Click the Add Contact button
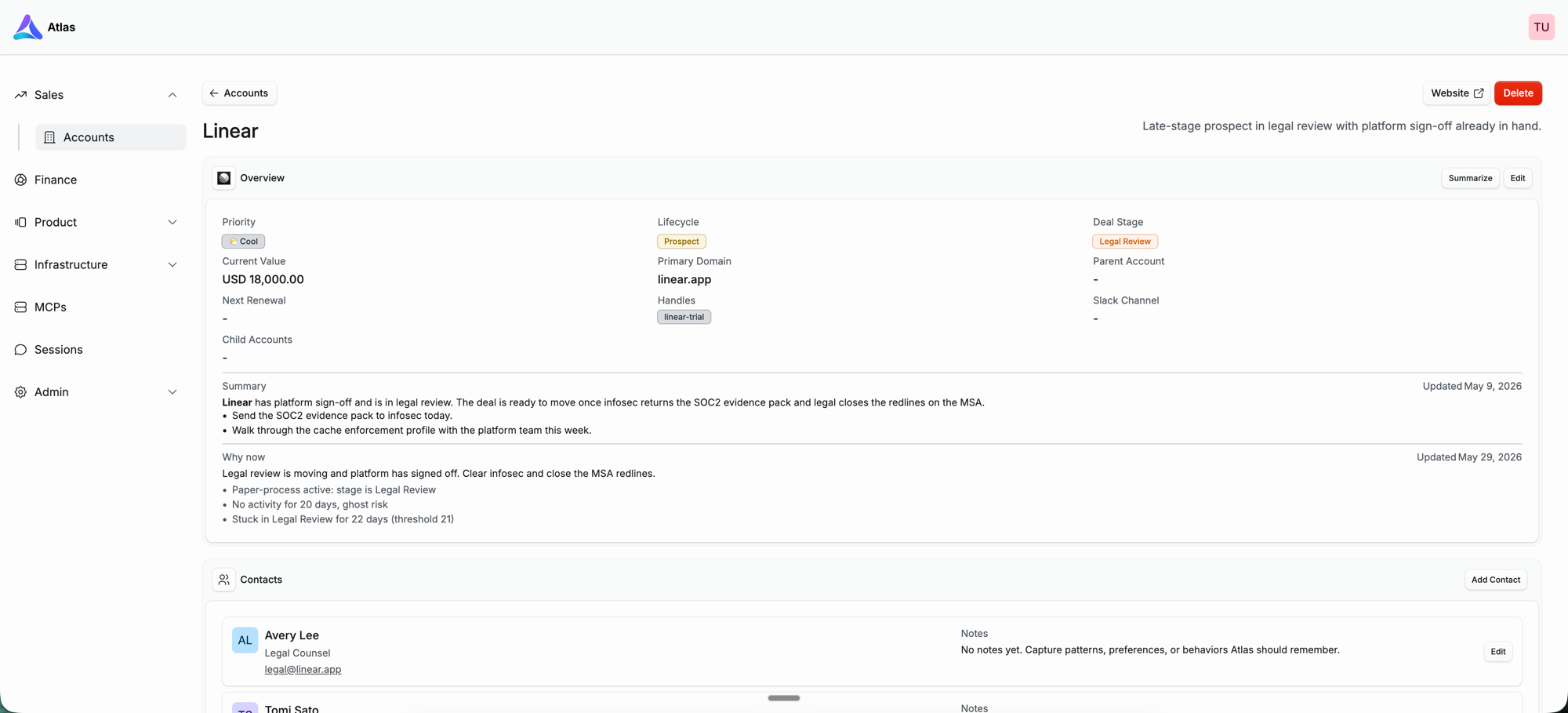1568x713 pixels. pos(1495,580)
